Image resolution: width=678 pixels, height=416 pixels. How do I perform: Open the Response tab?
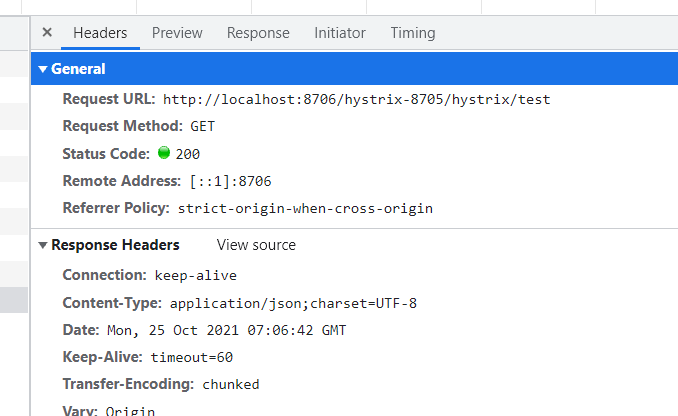pyautogui.click(x=258, y=33)
